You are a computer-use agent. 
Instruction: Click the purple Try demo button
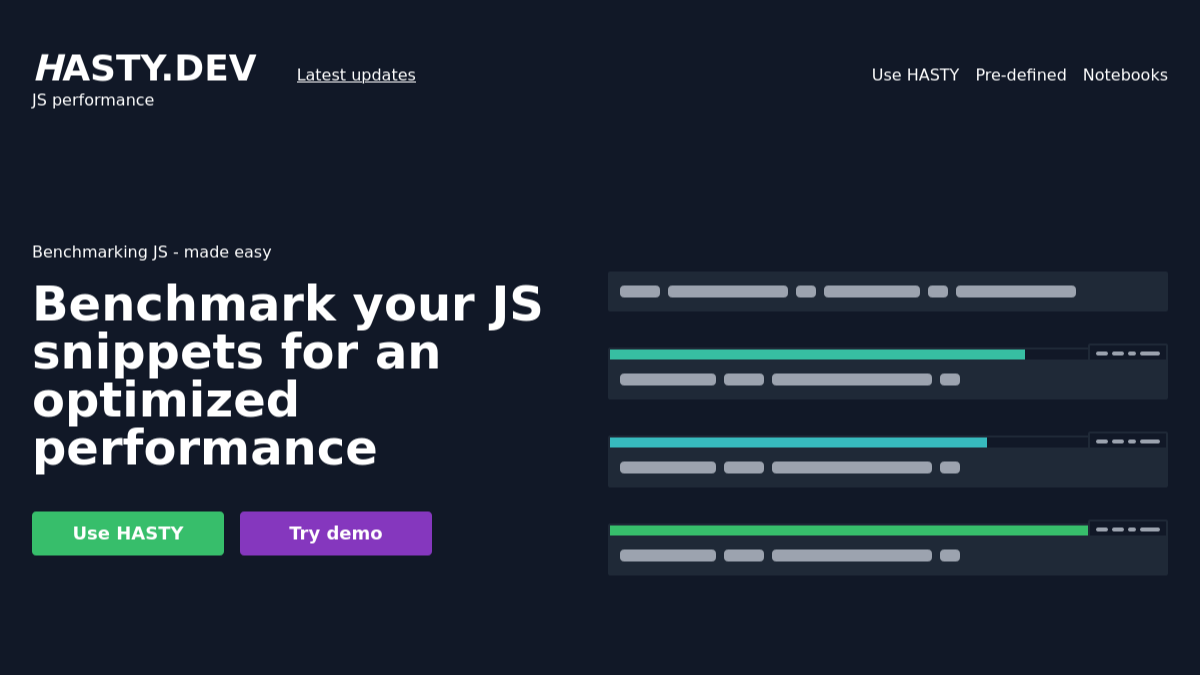(336, 533)
